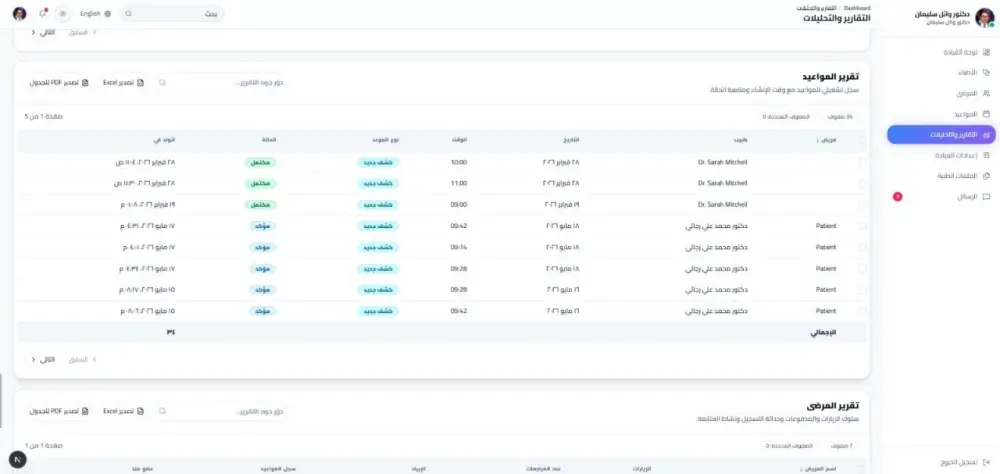Click the نوع الموعد column header
1000x474 pixels.
386,140
